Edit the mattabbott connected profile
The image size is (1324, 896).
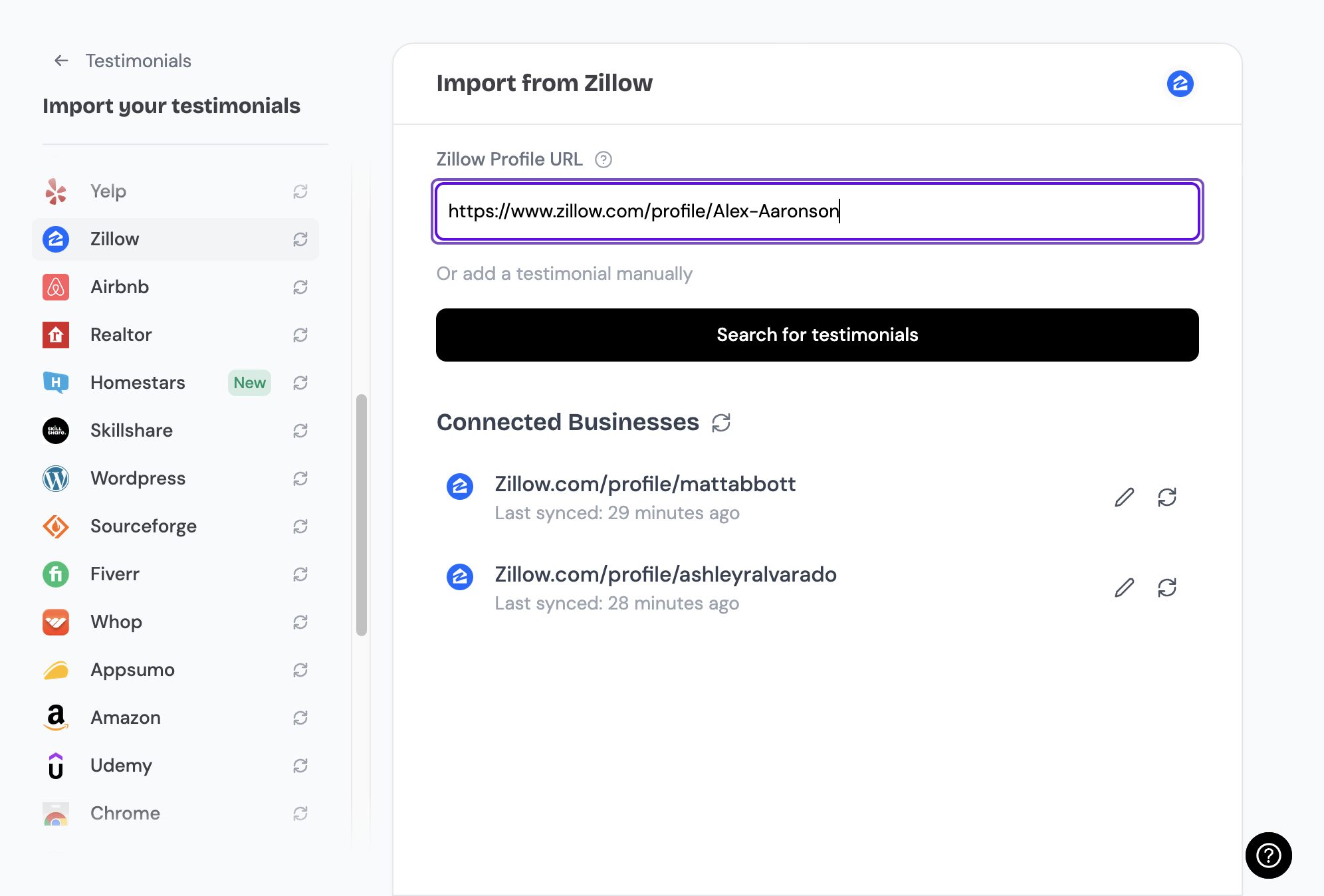coord(1125,497)
